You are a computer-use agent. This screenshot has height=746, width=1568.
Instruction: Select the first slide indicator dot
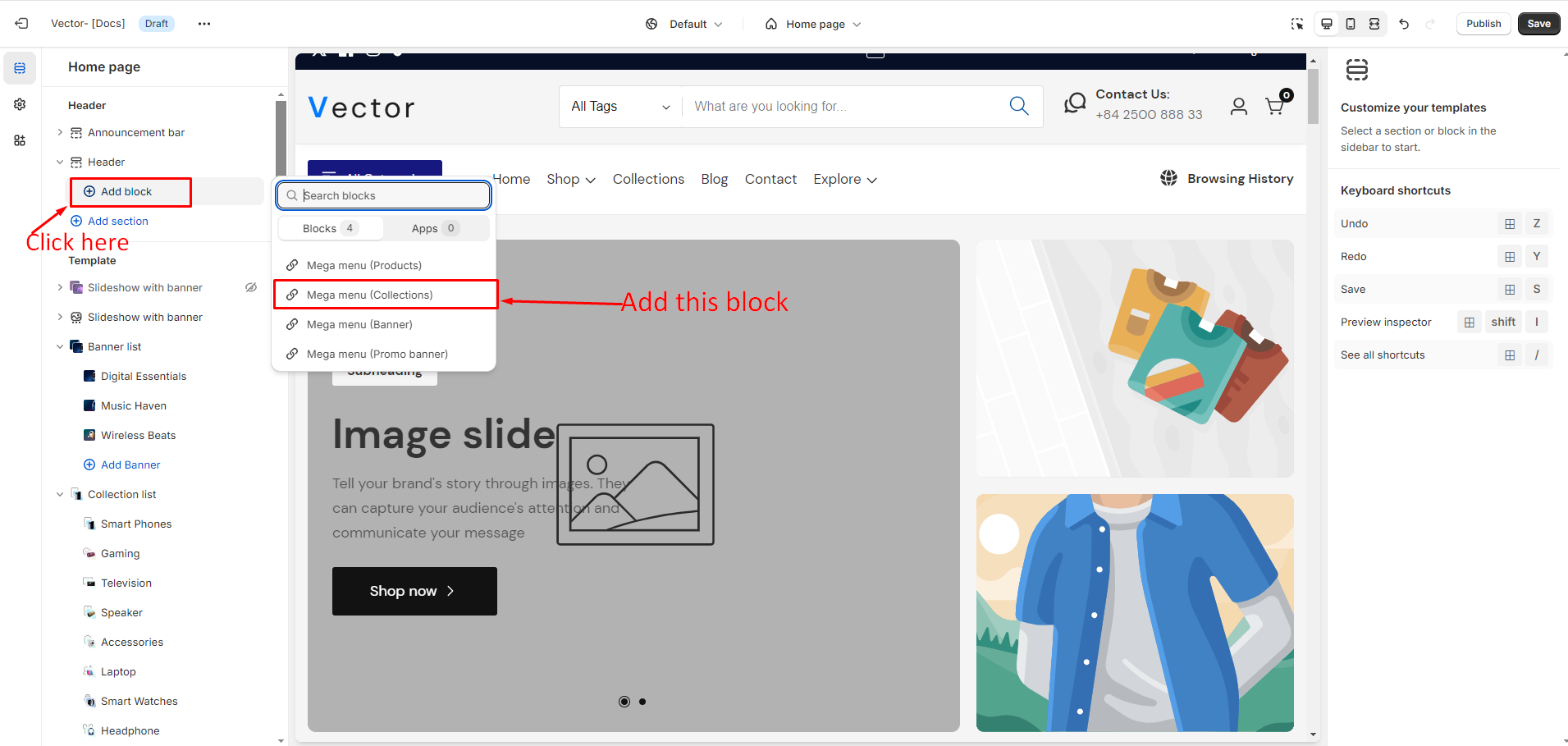[624, 702]
